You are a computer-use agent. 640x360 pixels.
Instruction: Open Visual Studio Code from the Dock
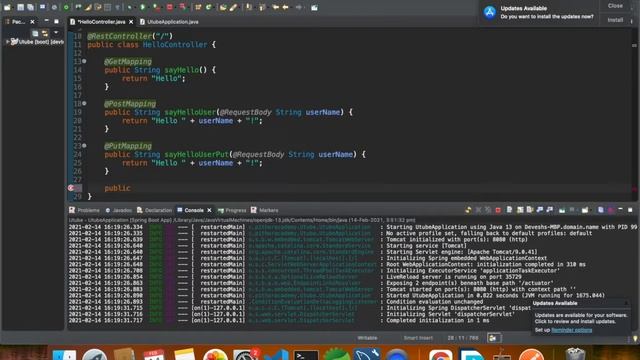(276, 355)
